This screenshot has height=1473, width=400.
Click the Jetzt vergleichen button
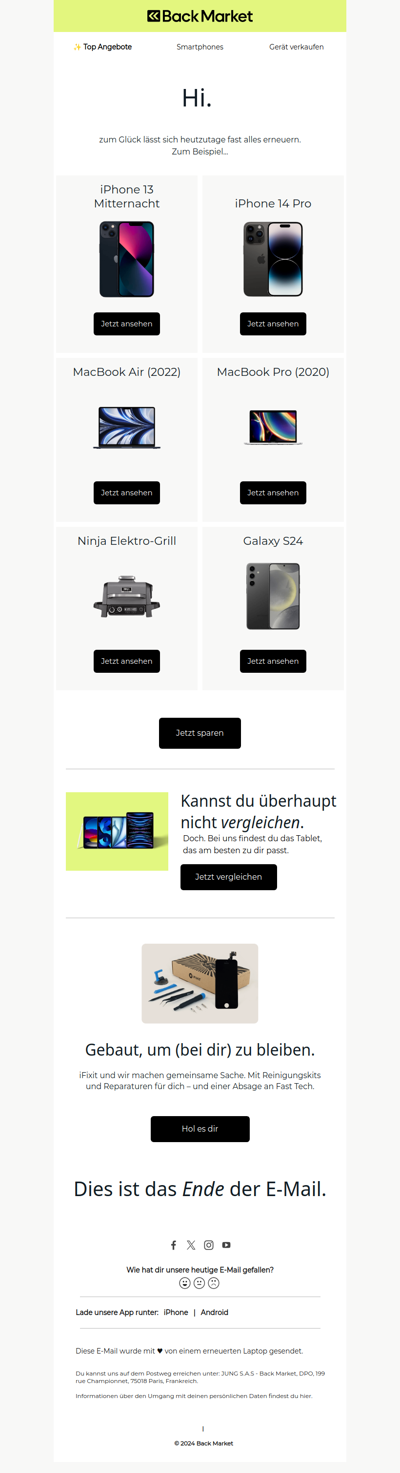(229, 877)
